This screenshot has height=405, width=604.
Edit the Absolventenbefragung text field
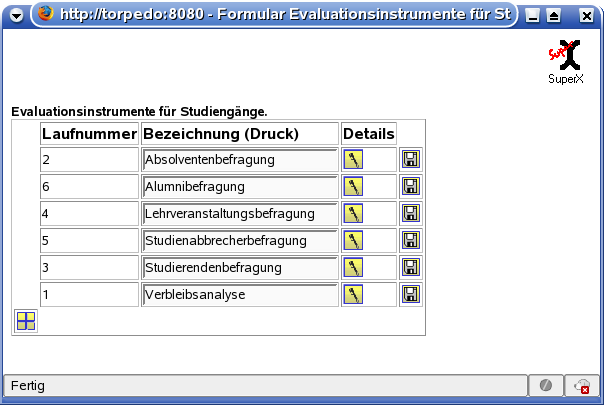(240, 160)
